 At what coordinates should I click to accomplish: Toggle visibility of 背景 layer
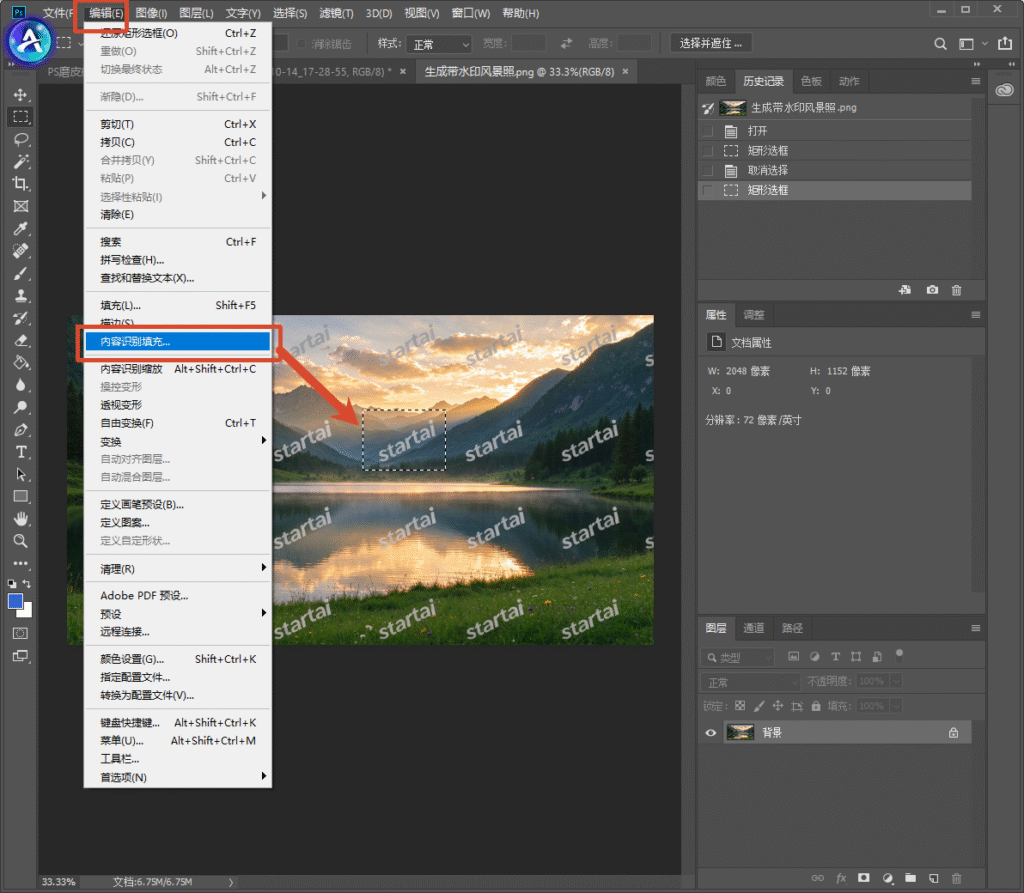[711, 732]
